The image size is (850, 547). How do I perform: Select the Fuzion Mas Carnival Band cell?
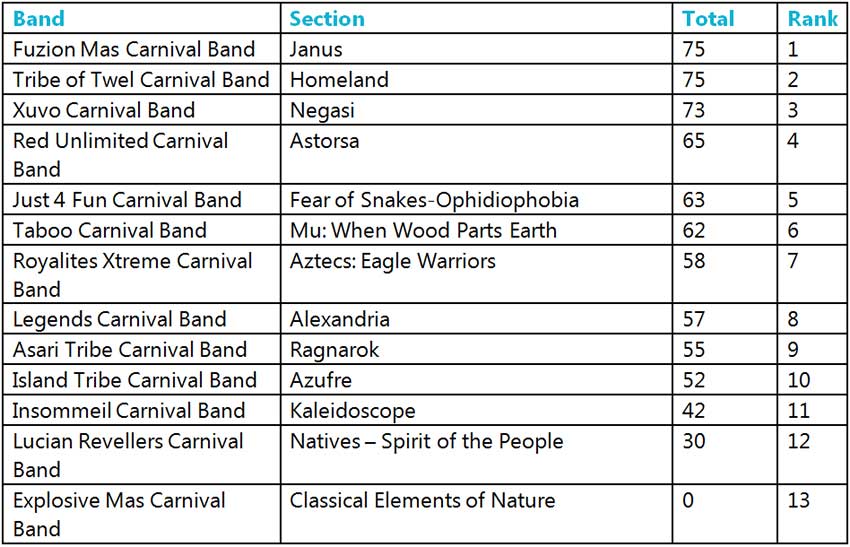[134, 49]
